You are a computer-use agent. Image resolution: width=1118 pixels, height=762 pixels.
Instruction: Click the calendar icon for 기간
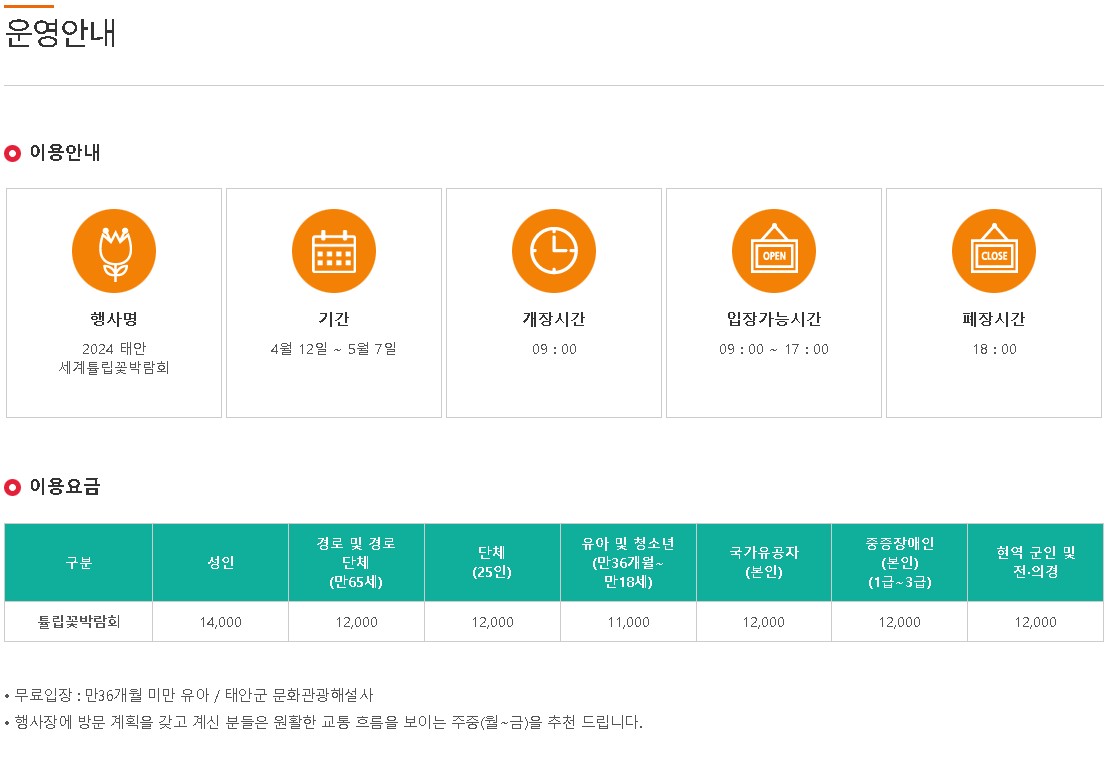point(333,251)
